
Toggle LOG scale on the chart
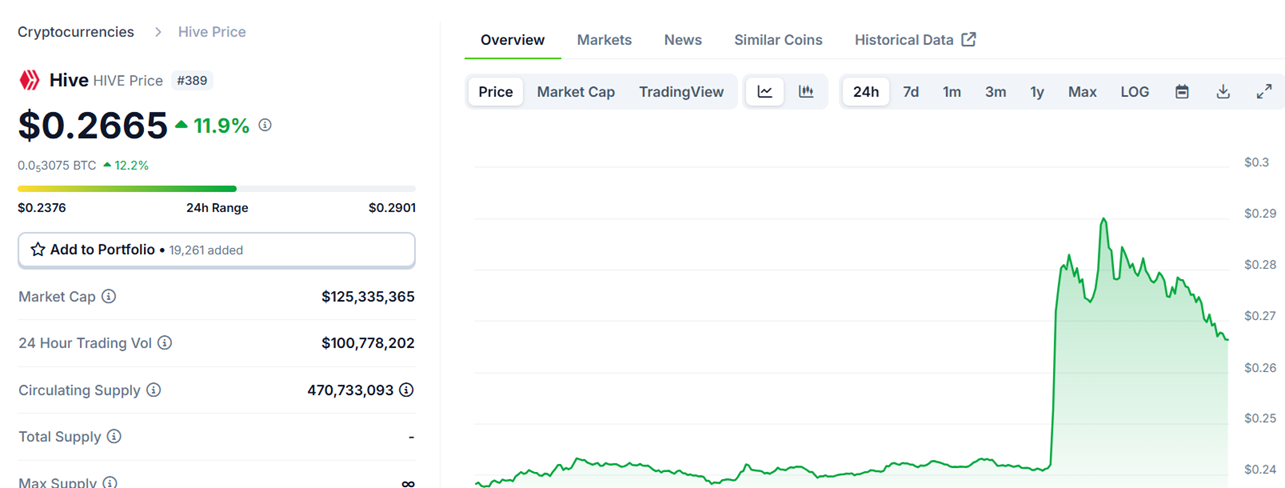[x=1135, y=92]
